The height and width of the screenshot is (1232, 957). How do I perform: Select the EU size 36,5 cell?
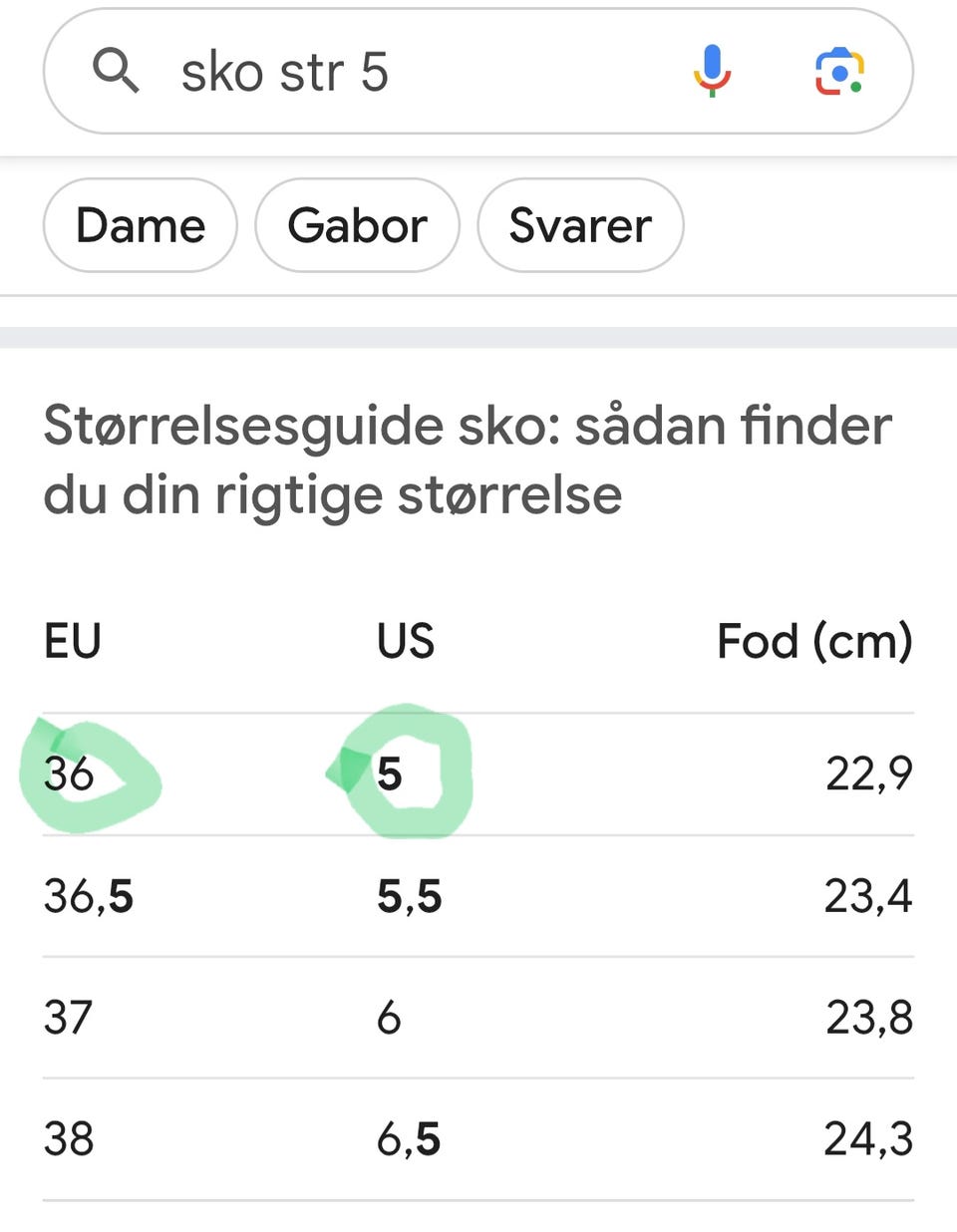coord(89,896)
